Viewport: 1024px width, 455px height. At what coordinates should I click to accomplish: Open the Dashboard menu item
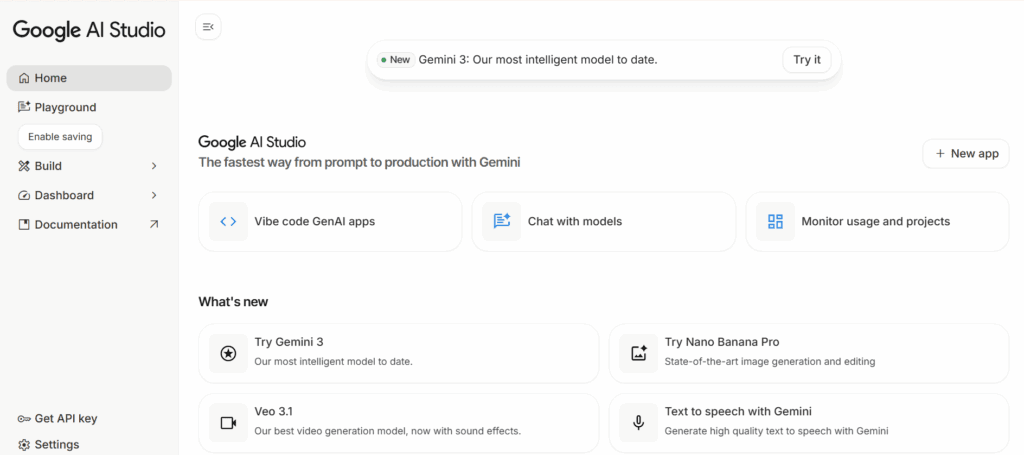coord(89,195)
